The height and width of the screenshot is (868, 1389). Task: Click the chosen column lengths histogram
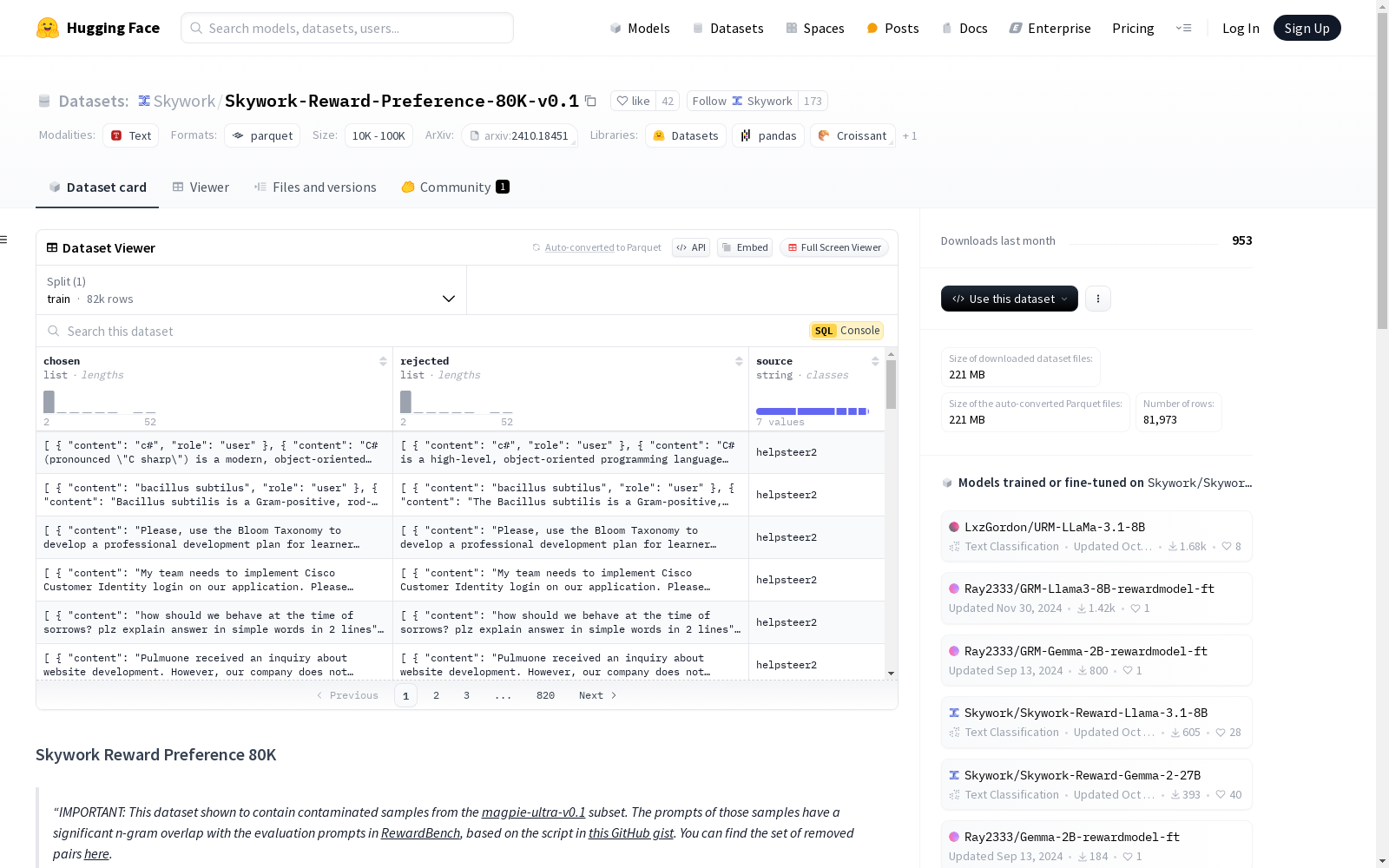pyautogui.click(x=100, y=402)
